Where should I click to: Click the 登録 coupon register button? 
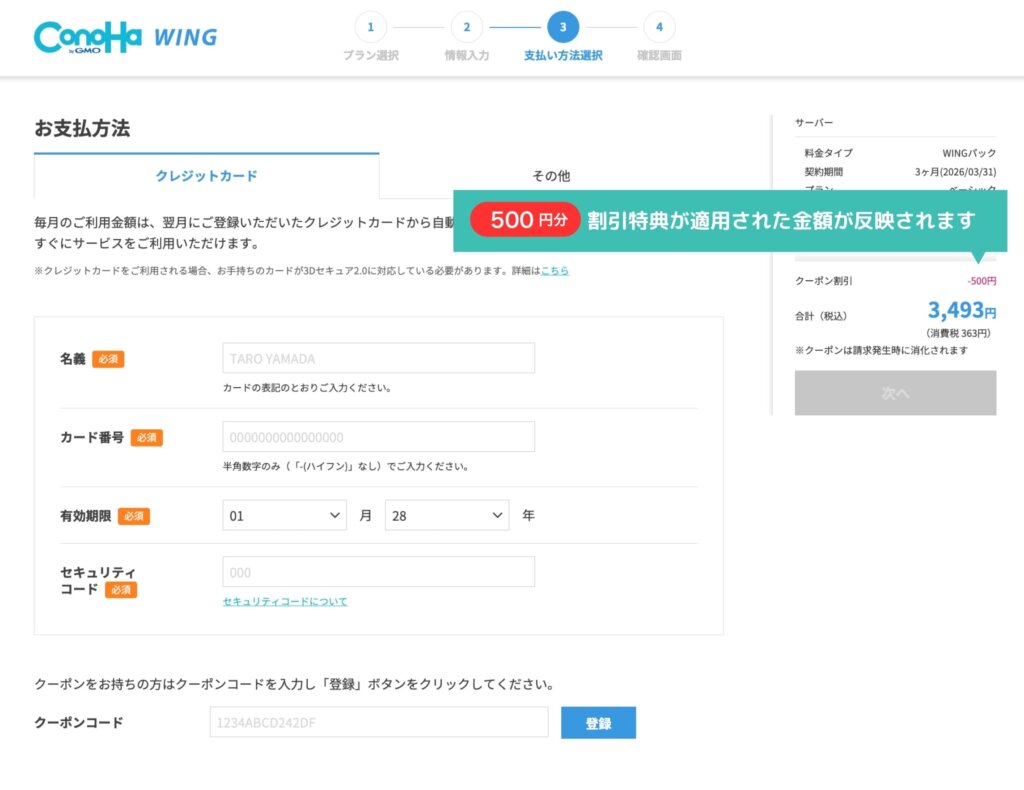(x=599, y=722)
